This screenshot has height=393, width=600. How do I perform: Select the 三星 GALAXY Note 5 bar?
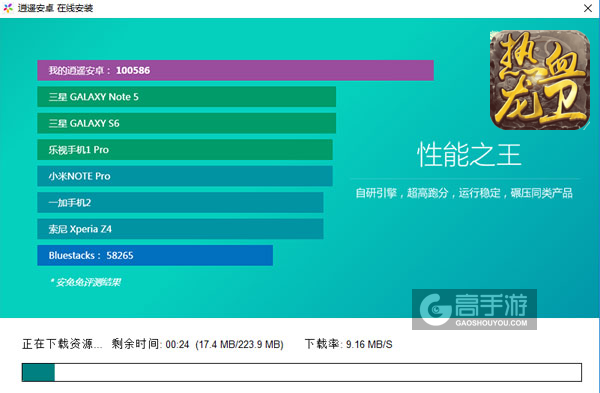click(x=186, y=97)
